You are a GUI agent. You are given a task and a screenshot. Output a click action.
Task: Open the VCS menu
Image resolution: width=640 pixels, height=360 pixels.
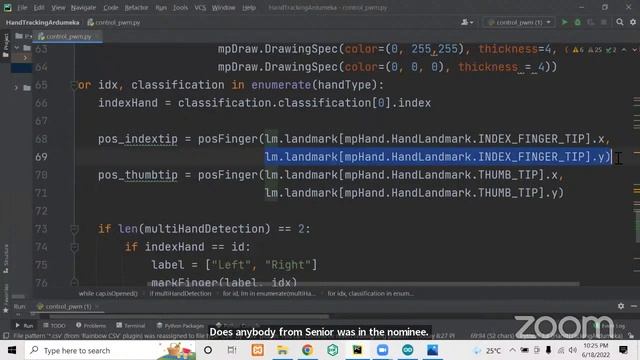click(x=200, y=7)
